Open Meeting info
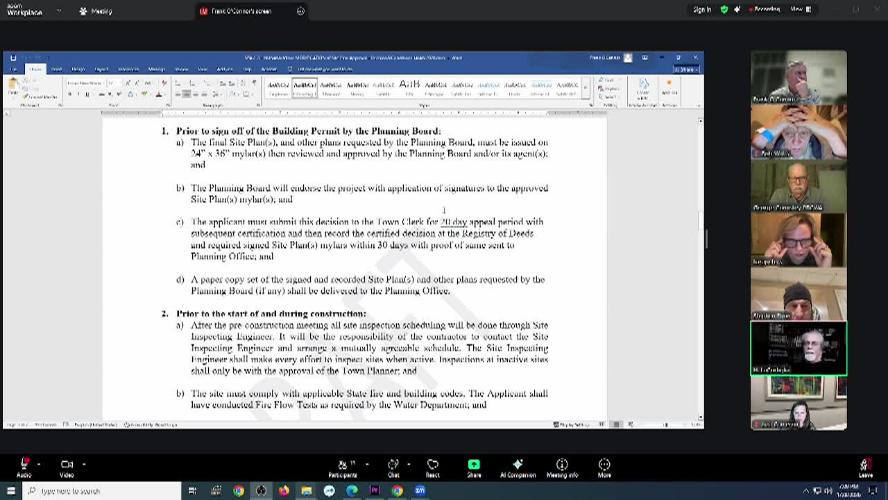Screen dimensions: 888x500 (x=562, y=466)
